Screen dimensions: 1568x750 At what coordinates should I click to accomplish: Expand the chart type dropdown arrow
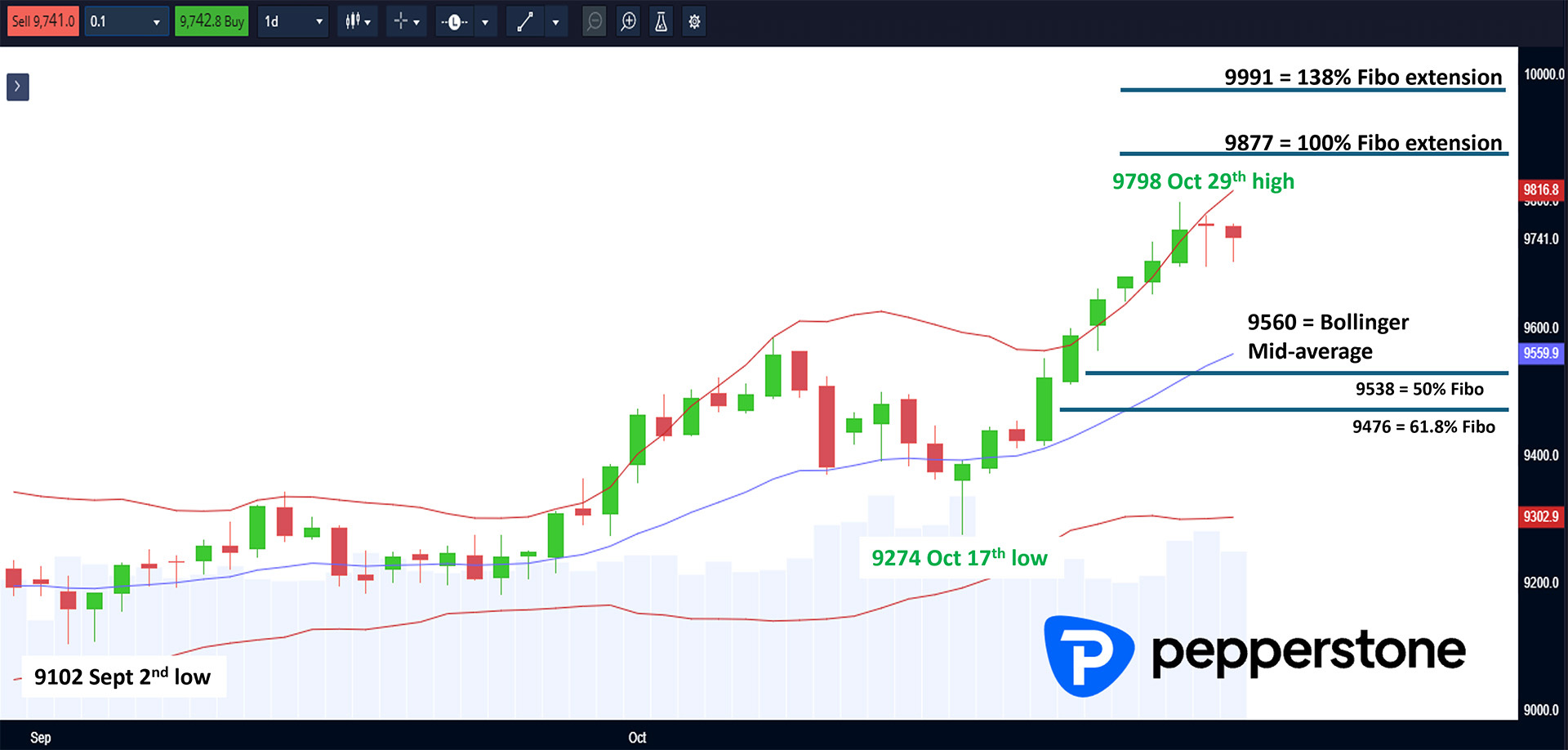click(x=369, y=21)
